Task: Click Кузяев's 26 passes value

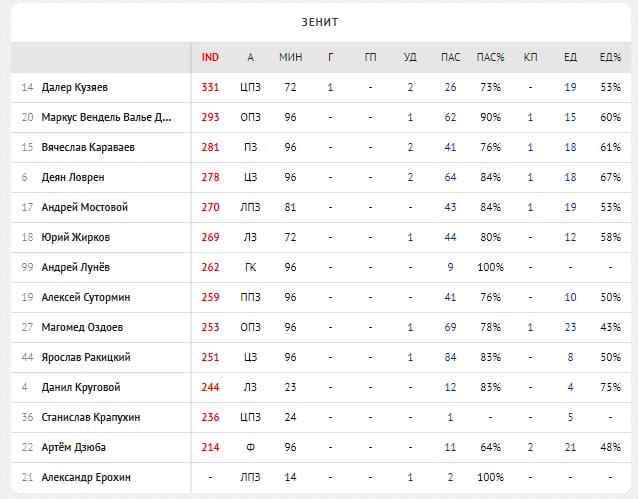Action: click(x=450, y=88)
